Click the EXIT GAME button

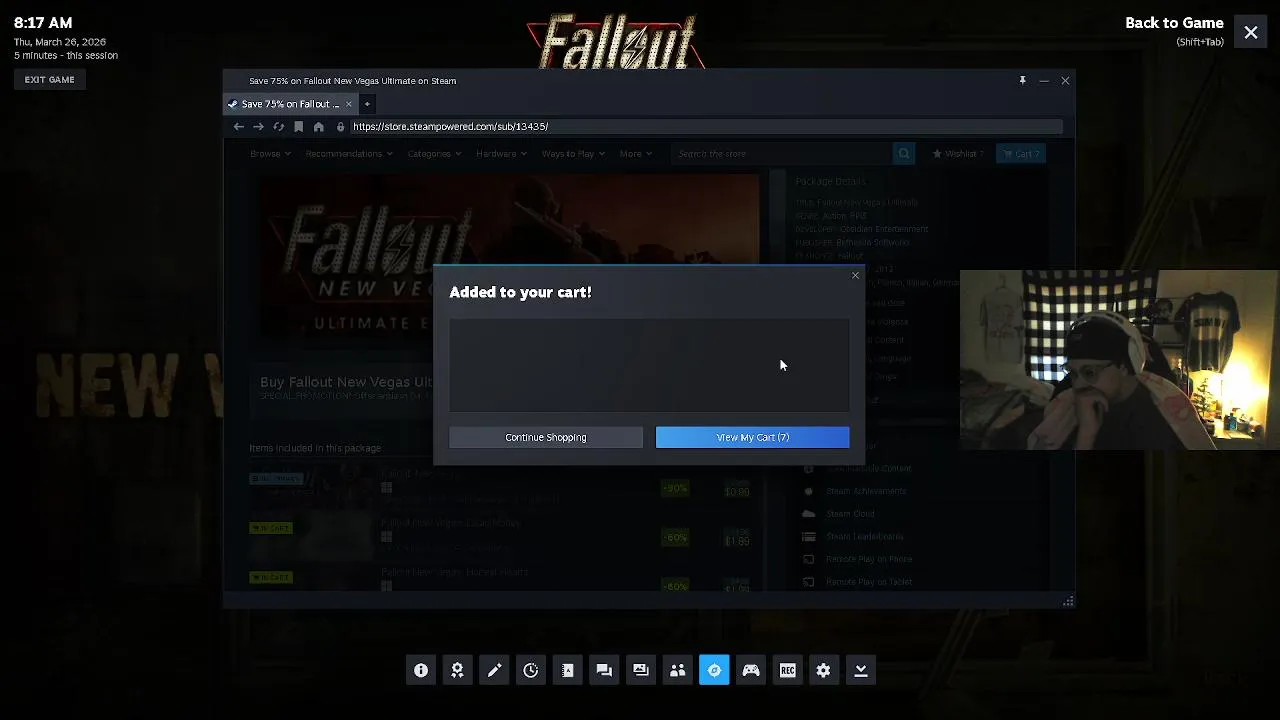49,80
